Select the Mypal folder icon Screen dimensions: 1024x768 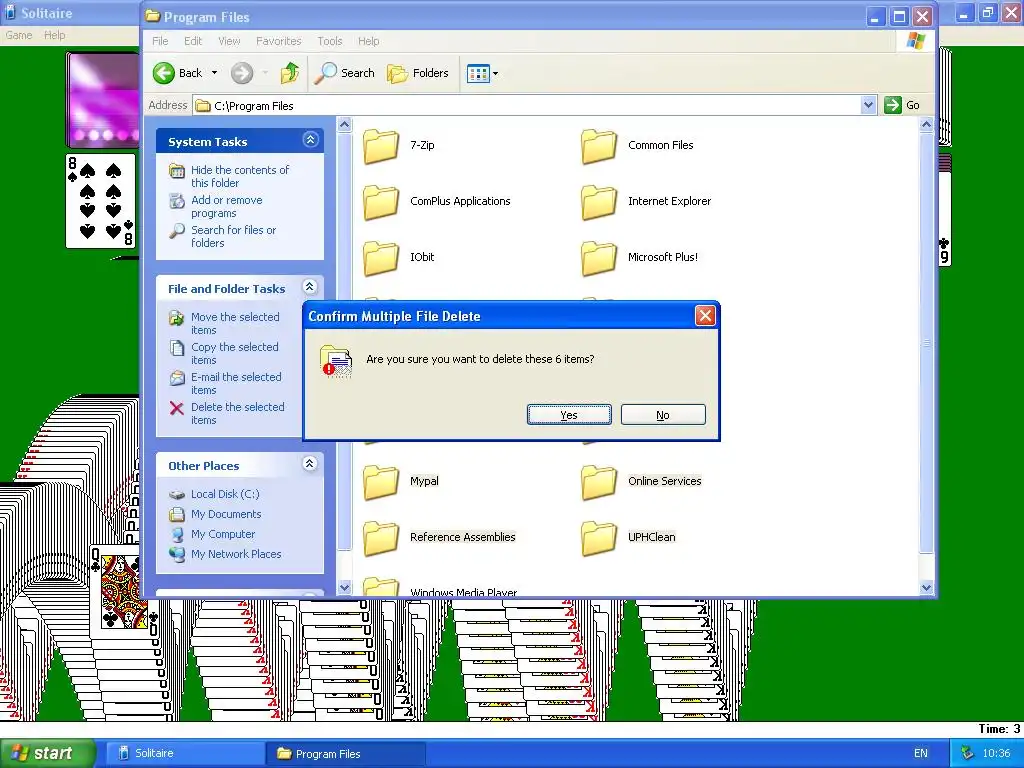click(381, 482)
